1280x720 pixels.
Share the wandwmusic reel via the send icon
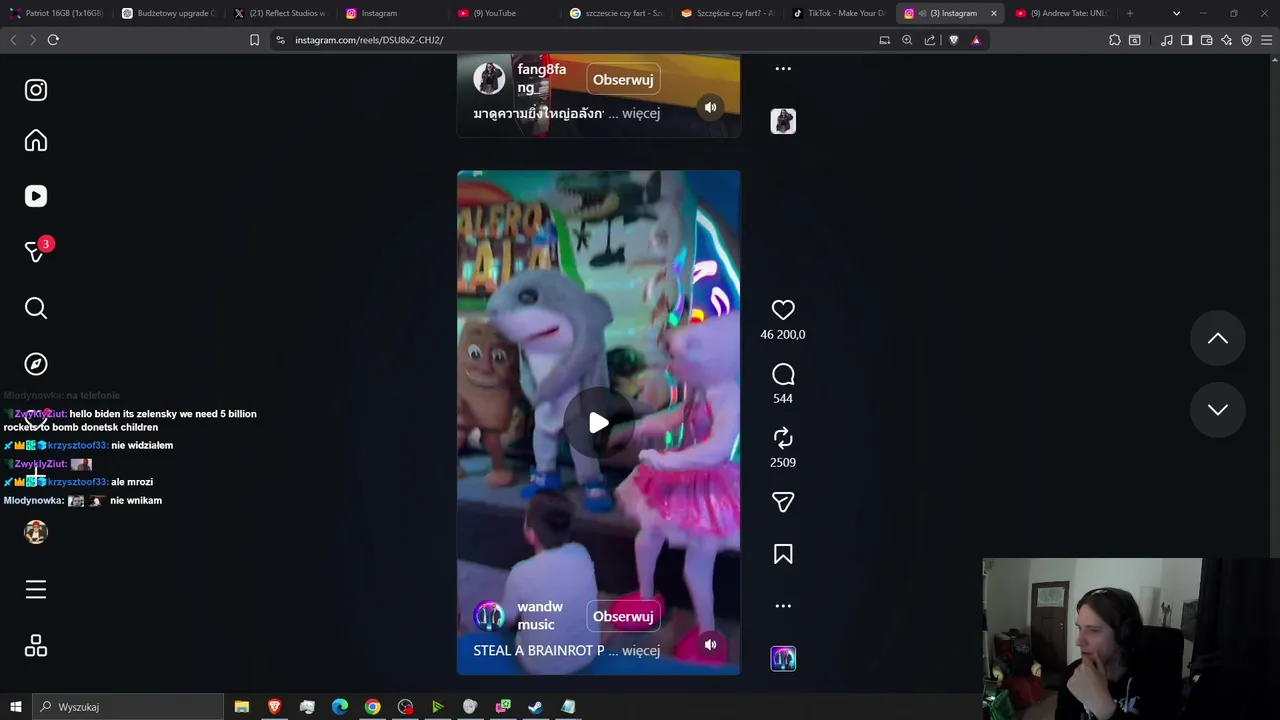pyautogui.click(x=783, y=502)
